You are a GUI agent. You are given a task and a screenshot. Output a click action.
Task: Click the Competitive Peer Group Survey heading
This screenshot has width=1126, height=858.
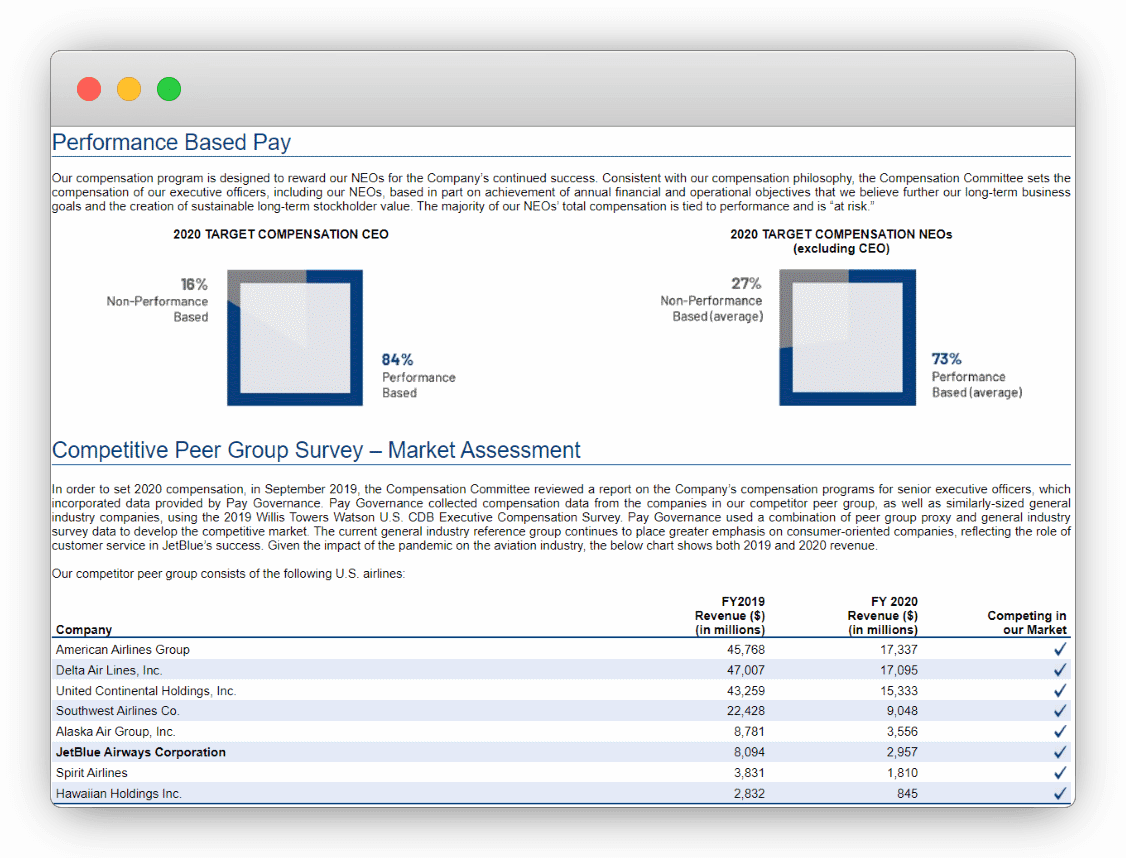coord(316,450)
